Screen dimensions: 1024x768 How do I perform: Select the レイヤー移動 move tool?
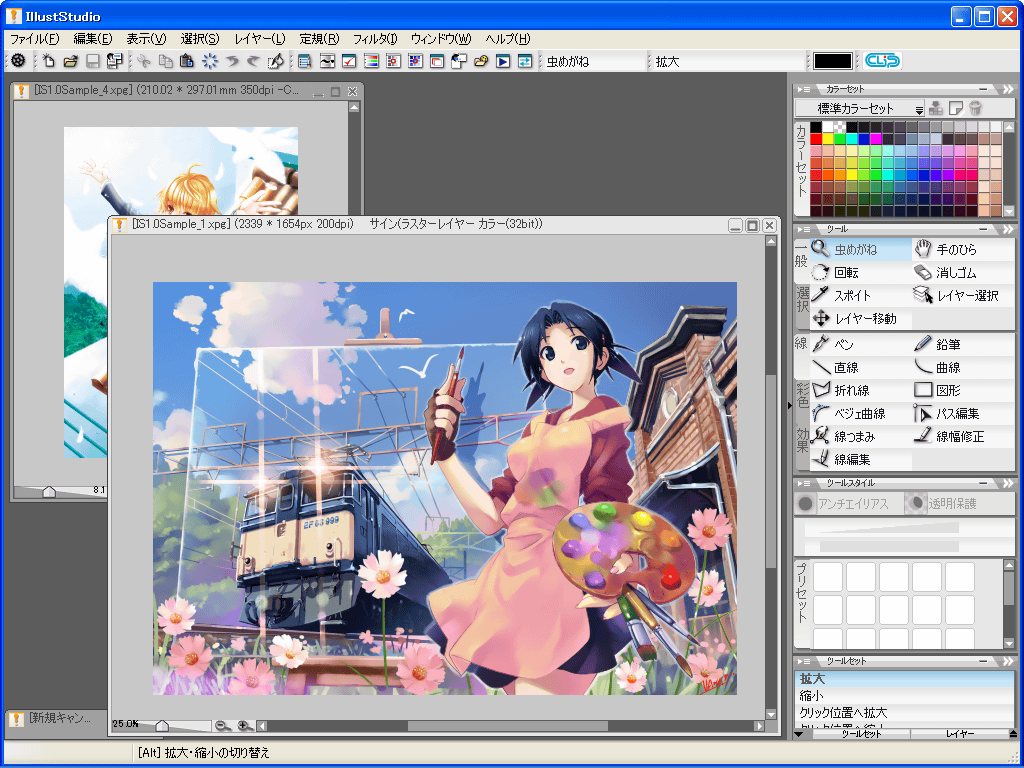tap(861, 319)
